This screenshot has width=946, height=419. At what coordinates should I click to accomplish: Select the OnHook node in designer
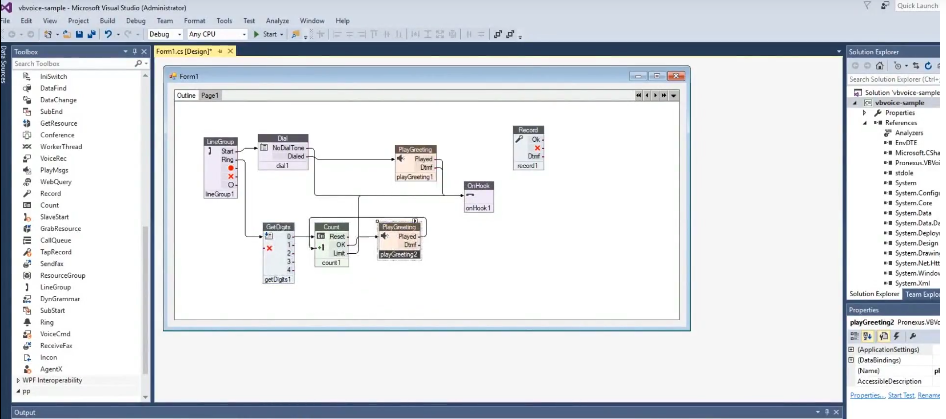(x=478, y=197)
